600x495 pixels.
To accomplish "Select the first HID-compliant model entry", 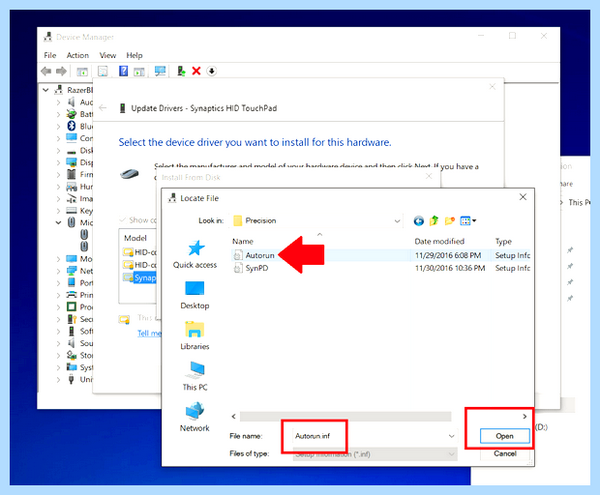I will (x=139, y=252).
